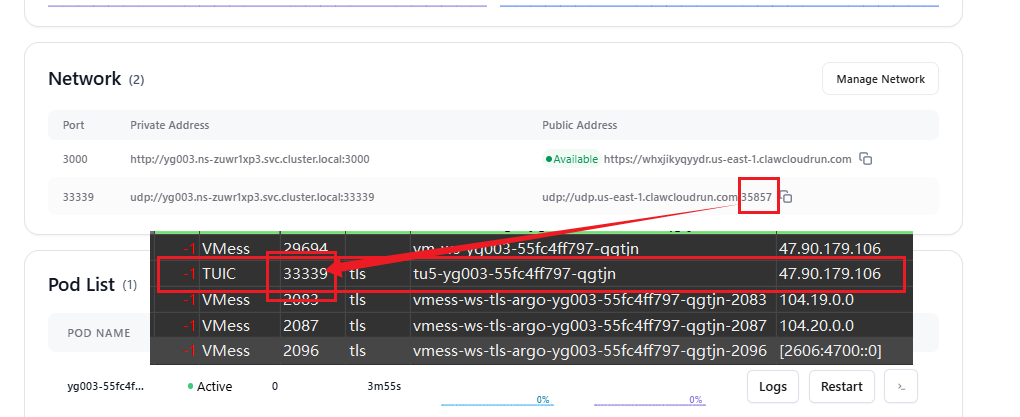This screenshot has height=417, width=1020.
Task: Select the TUIC row in overlay table
Action: point(531,274)
